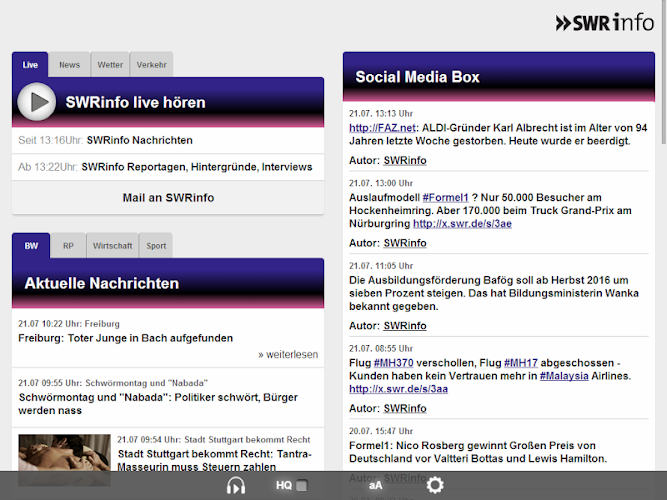The height and width of the screenshot is (500, 667).
Task: Click weiterlesen under Freiburg article
Action: pos(288,354)
